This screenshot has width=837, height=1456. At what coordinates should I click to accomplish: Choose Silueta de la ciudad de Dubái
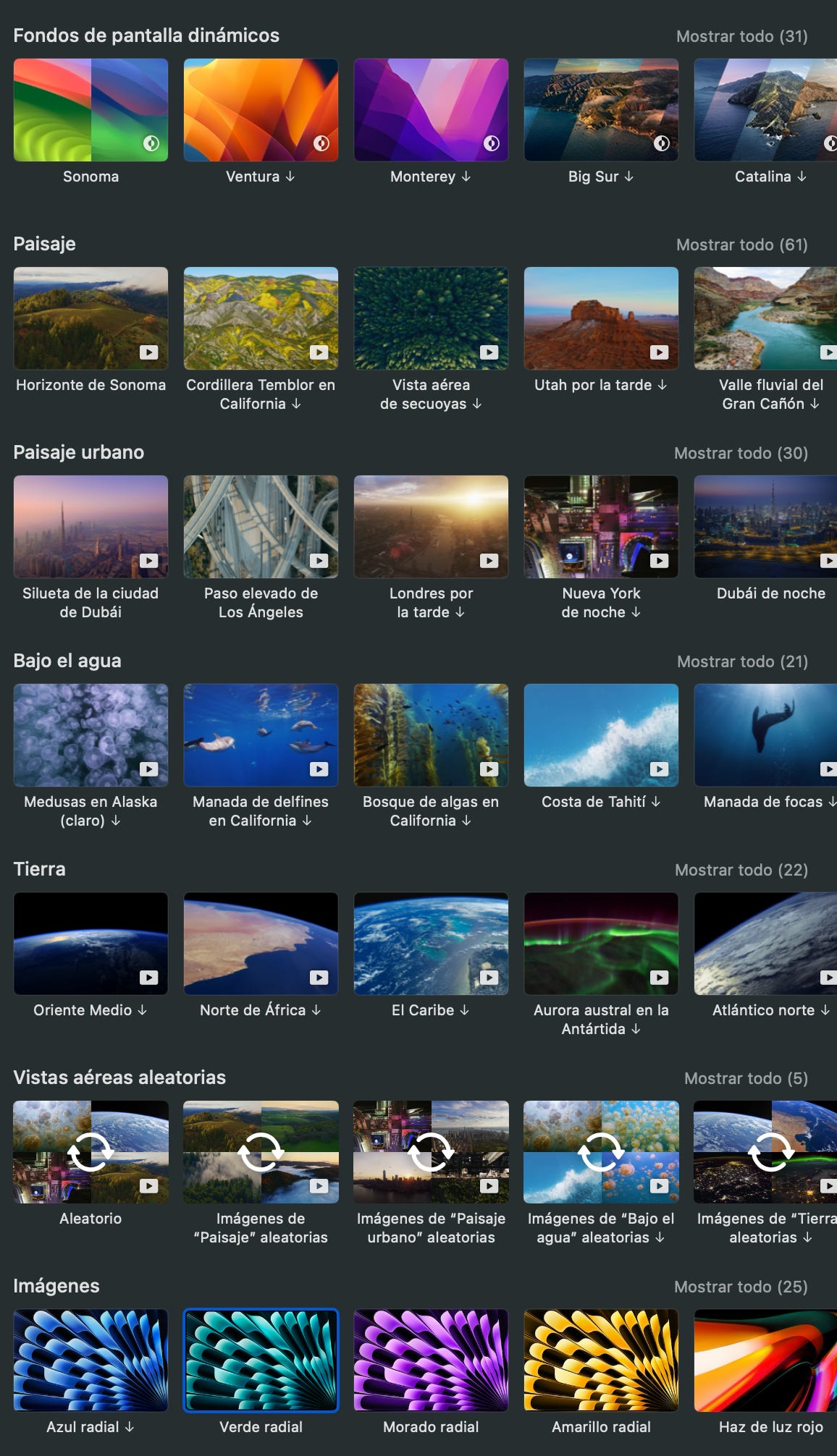(91, 527)
